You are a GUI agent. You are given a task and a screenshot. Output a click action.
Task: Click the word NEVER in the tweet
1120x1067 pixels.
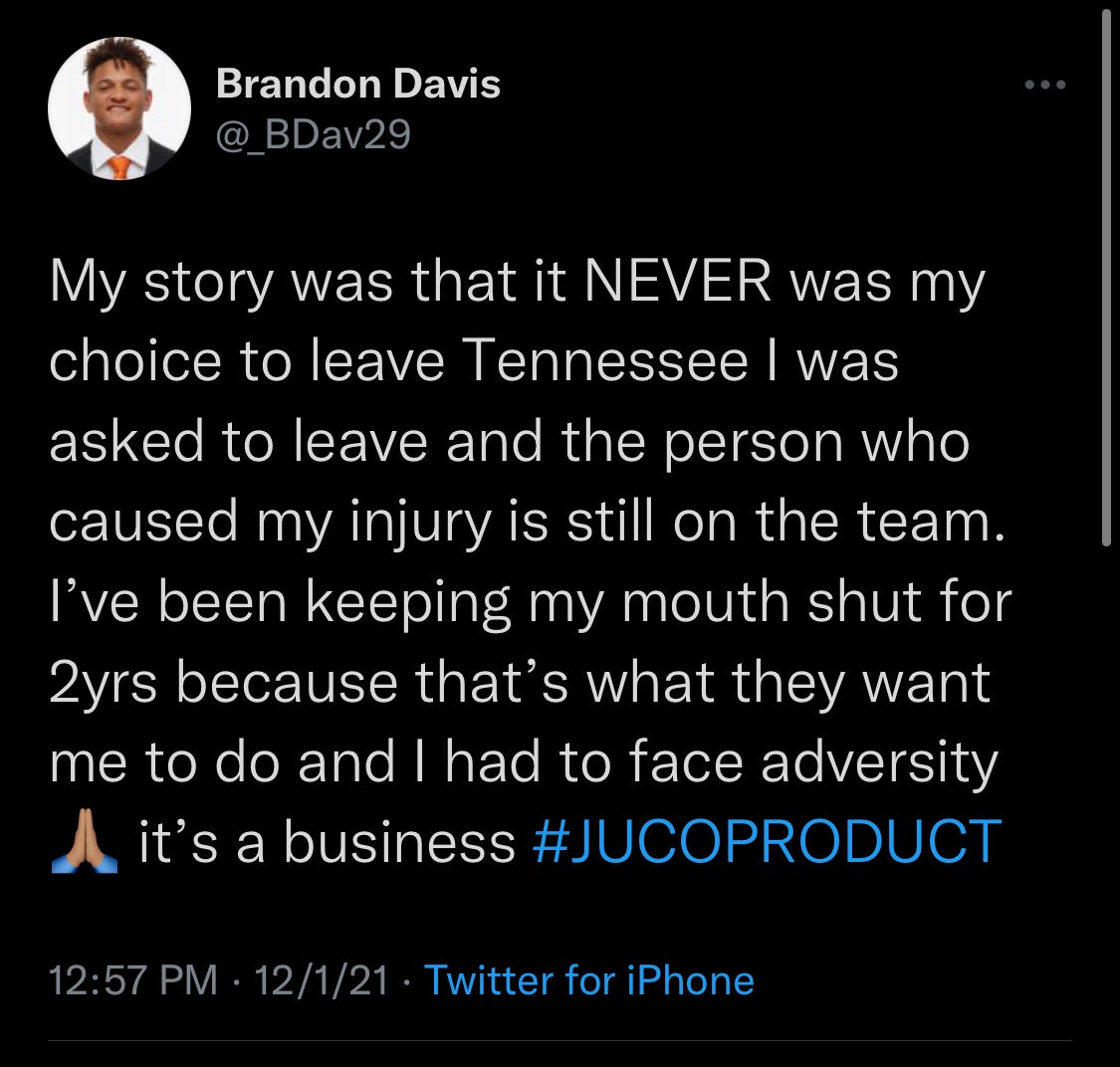point(678,283)
